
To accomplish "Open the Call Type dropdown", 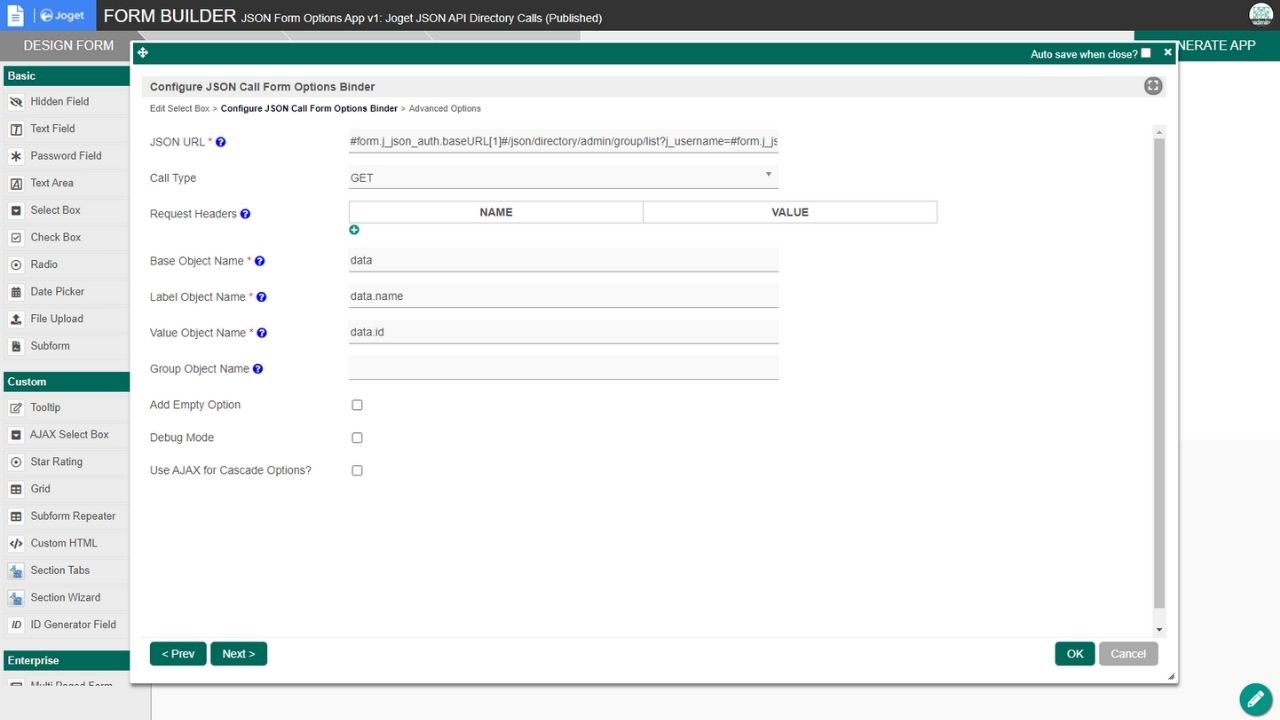I will pos(563,178).
